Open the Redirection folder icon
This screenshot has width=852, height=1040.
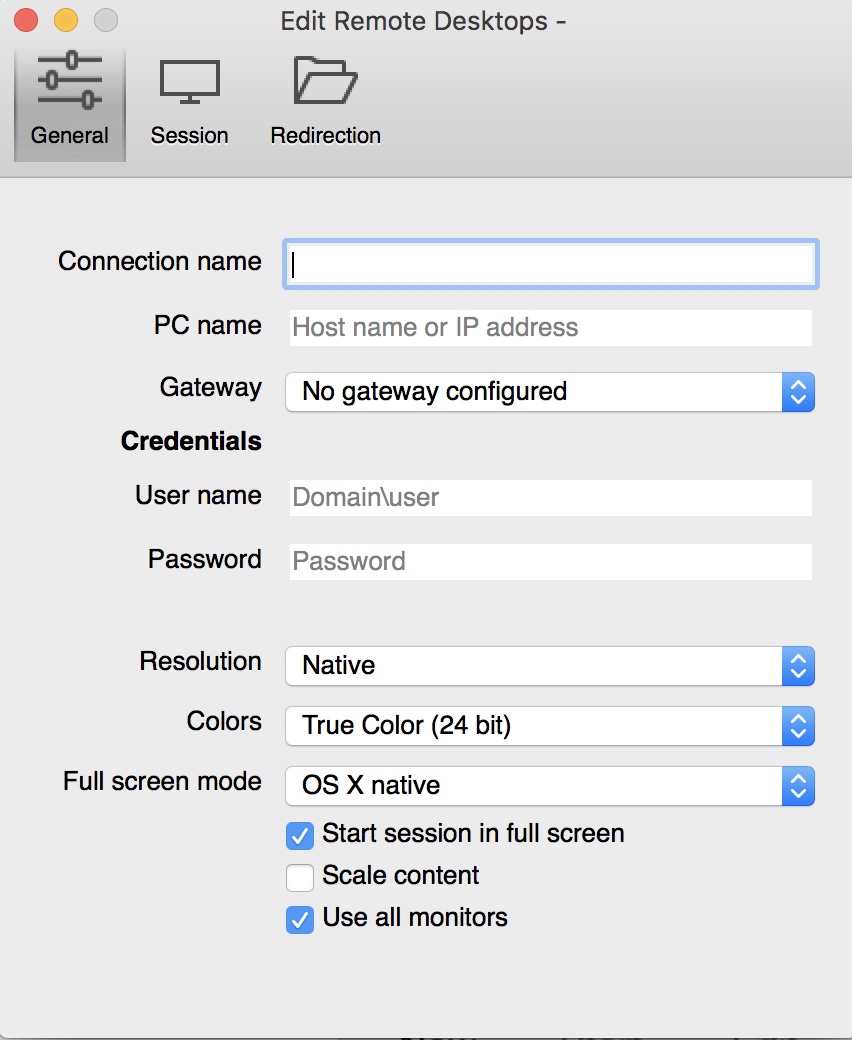[325, 80]
